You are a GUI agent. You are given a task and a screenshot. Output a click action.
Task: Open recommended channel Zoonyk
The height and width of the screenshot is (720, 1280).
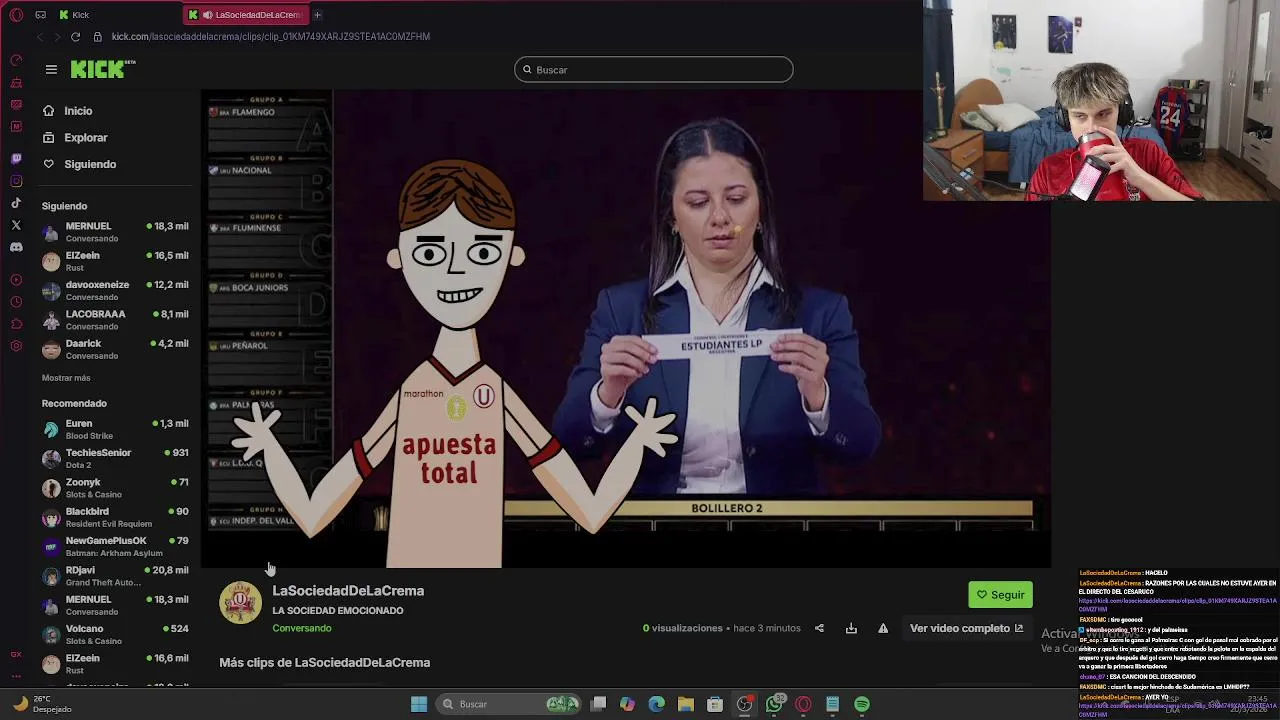pos(115,488)
